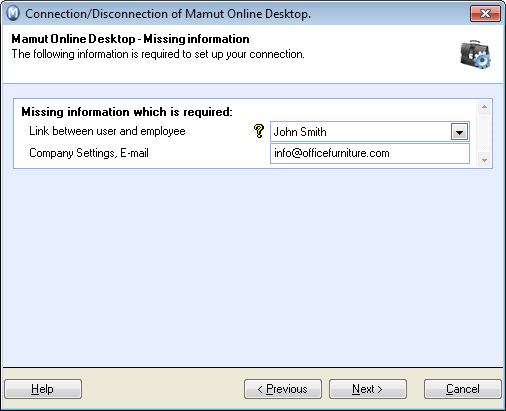Image resolution: width=506 pixels, height=411 pixels.
Task: Click the yellow question mark help icon
Action: click(259, 131)
